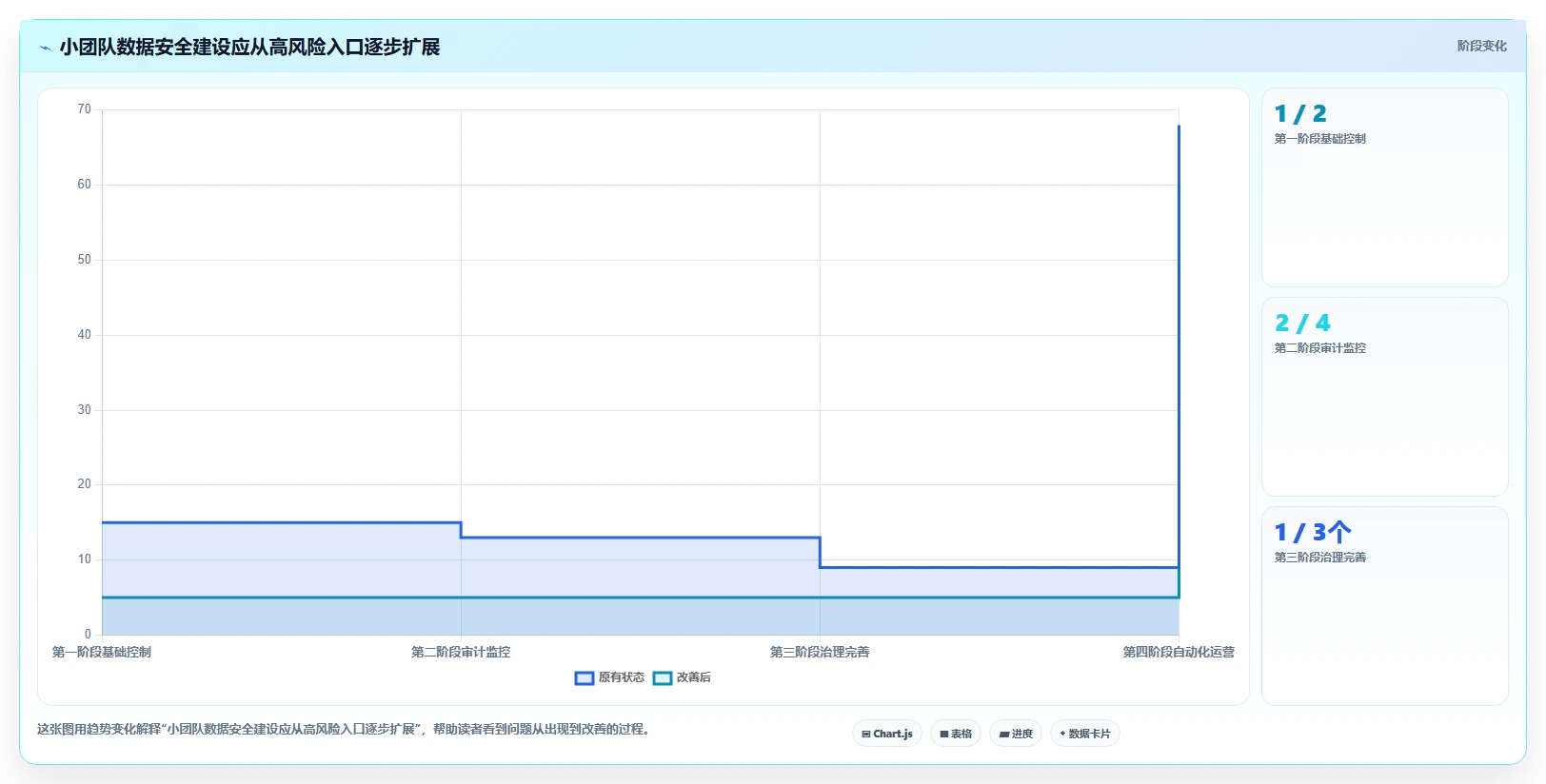
Task: Click the x-axis label 第三阶段治理完善
Action: point(820,653)
